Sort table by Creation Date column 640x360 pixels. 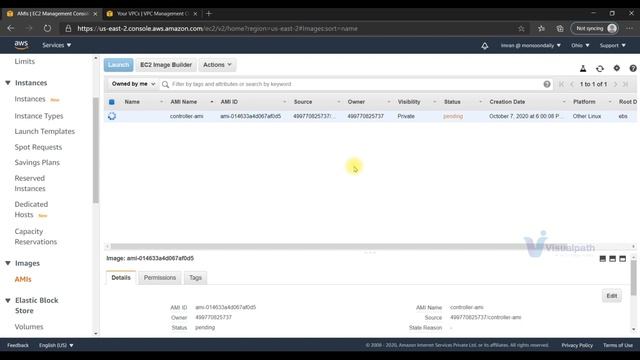[x=507, y=102]
